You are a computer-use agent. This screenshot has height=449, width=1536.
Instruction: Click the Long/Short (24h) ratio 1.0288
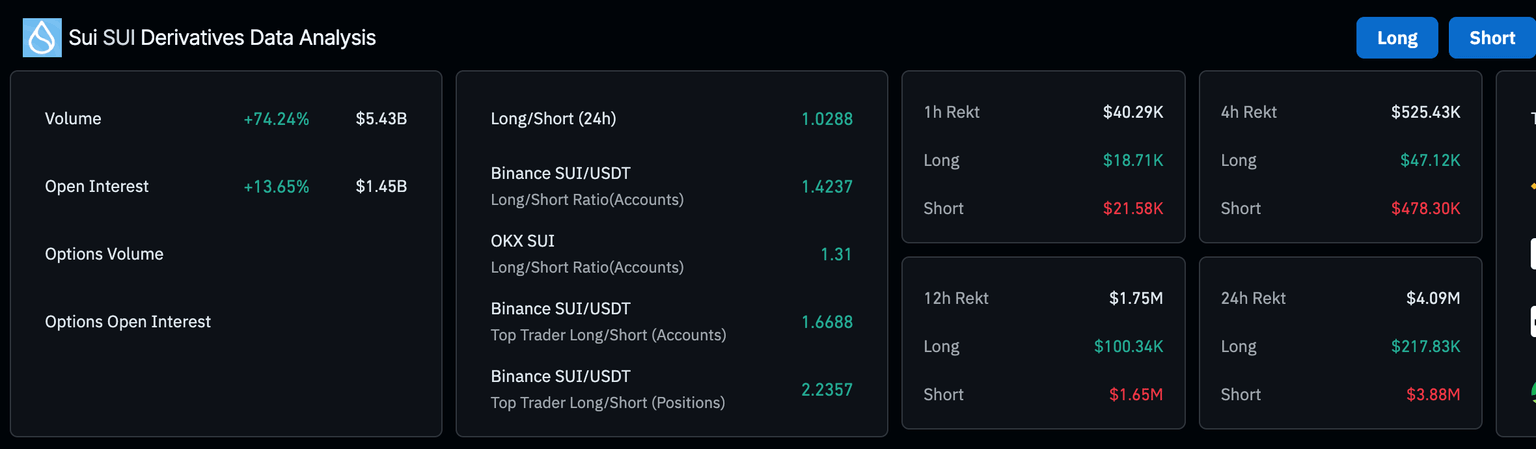click(826, 119)
